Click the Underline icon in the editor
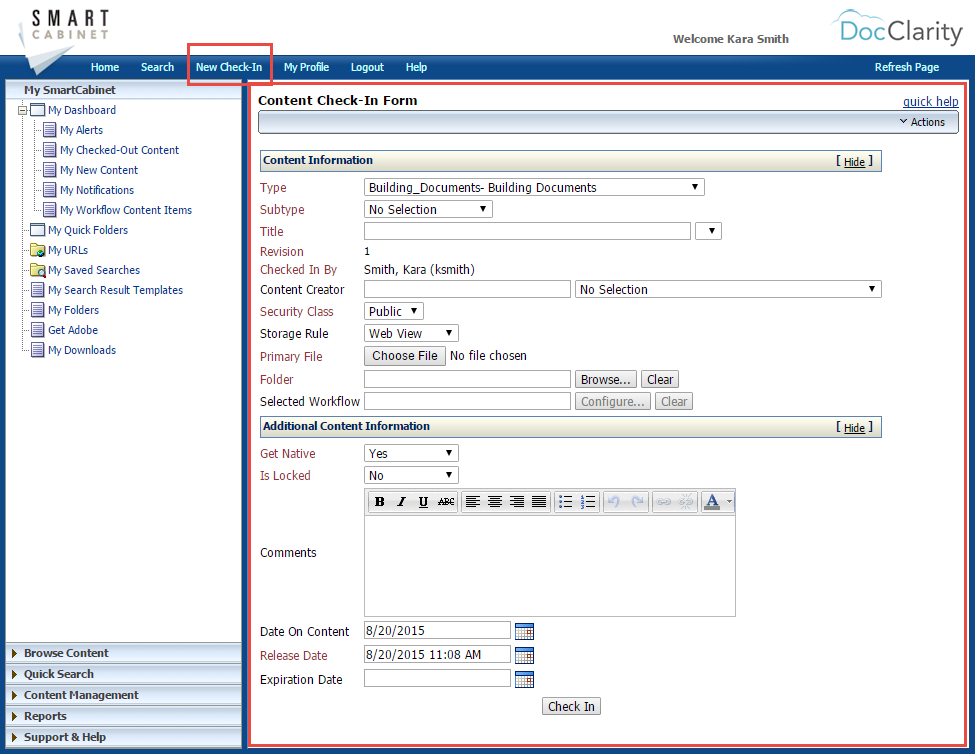The image size is (975, 754). click(423, 501)
